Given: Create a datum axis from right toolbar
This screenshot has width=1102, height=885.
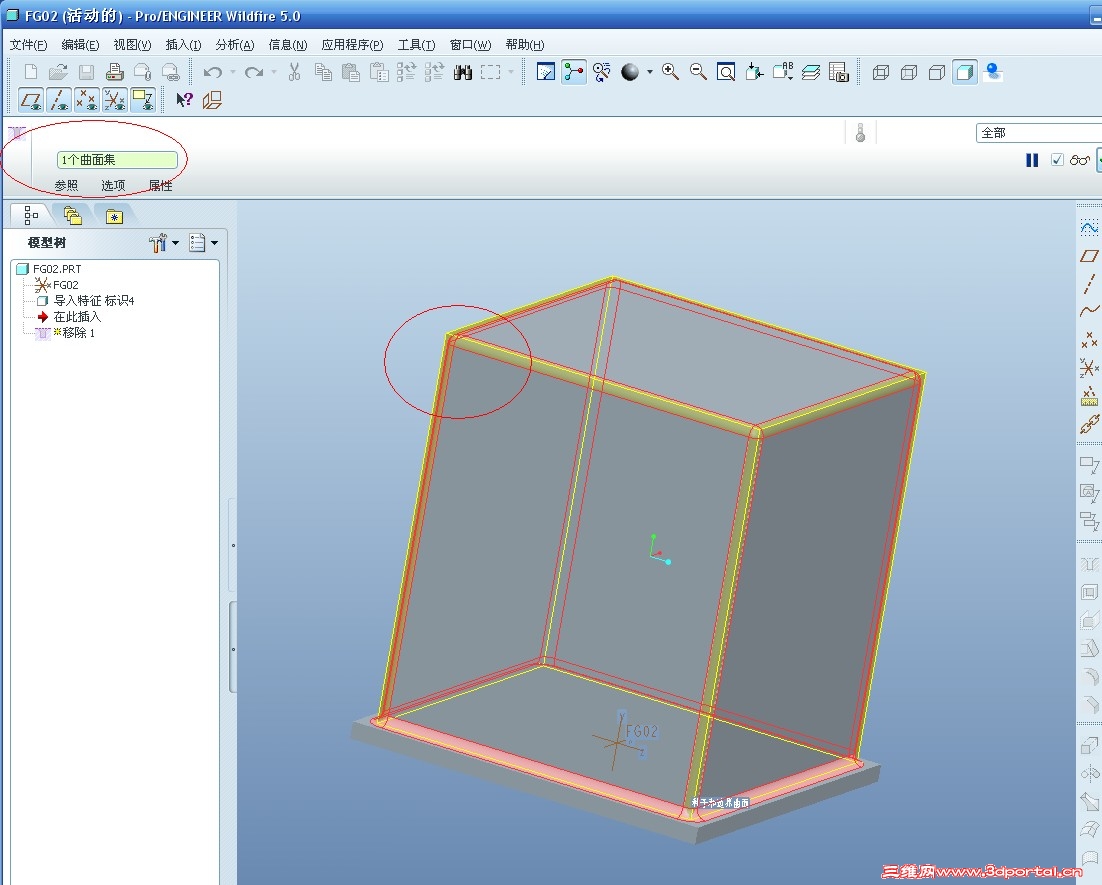Looking at the screenshot, I should [1089, 283].
